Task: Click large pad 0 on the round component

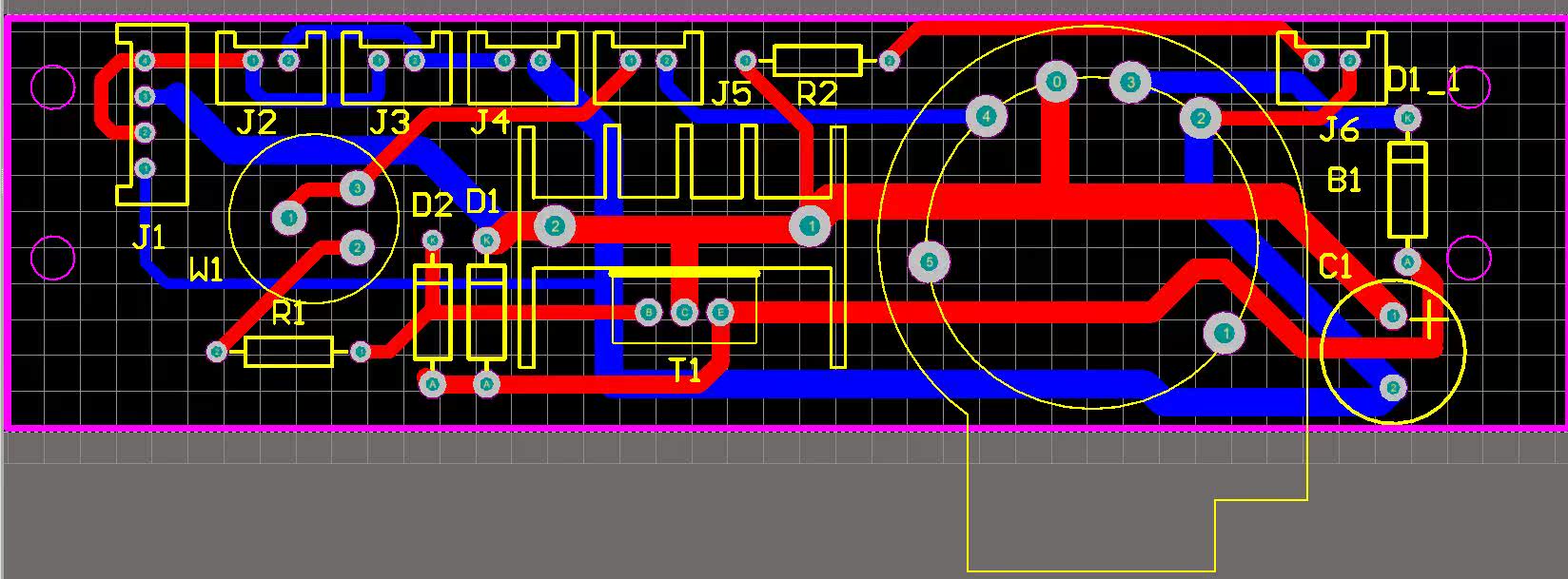Action: (1056, 83)
